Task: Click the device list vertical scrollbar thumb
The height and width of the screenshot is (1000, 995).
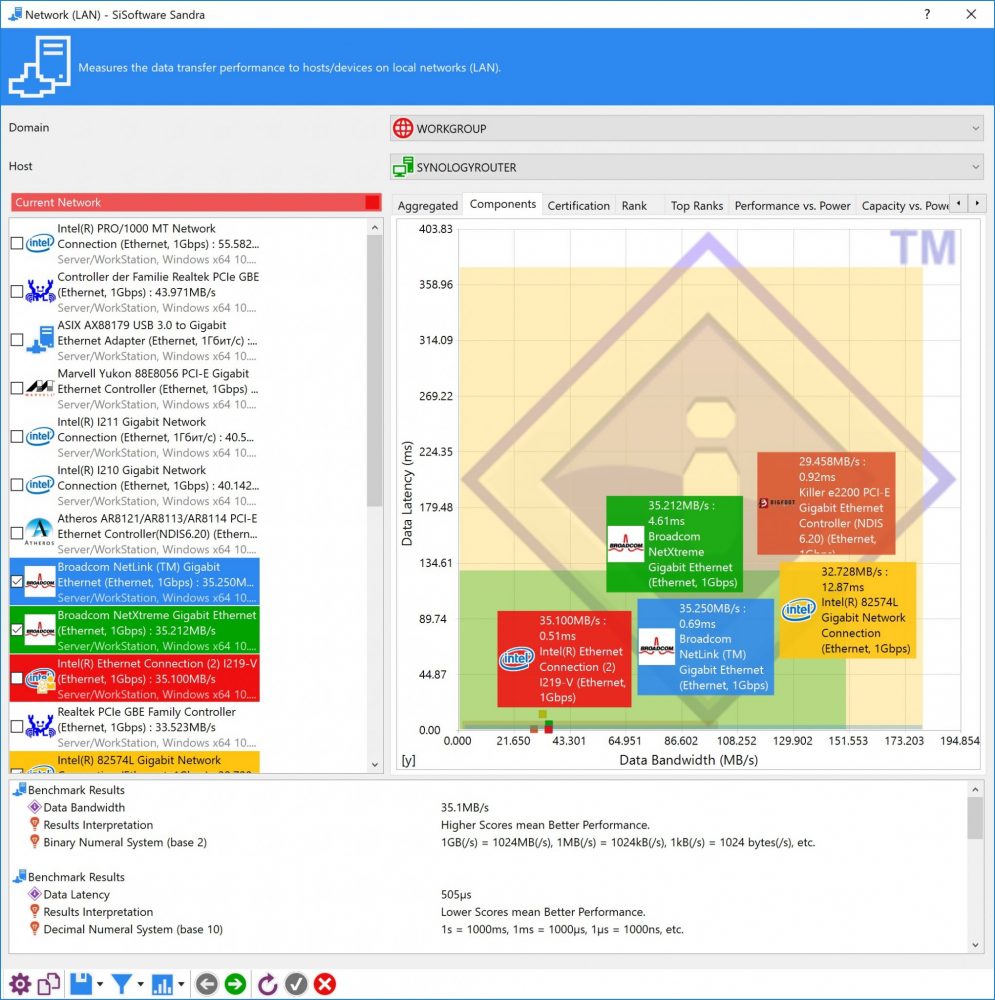Action: 375,371
